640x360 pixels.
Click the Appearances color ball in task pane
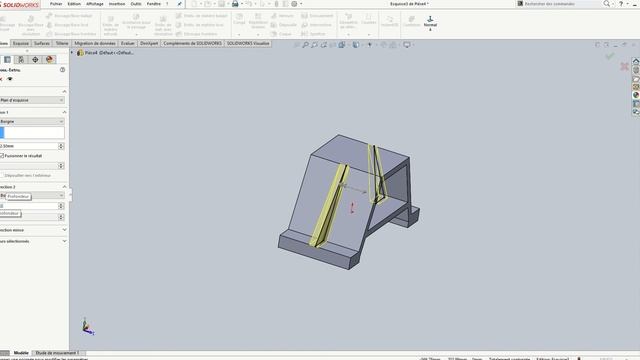tap(636, 95)
